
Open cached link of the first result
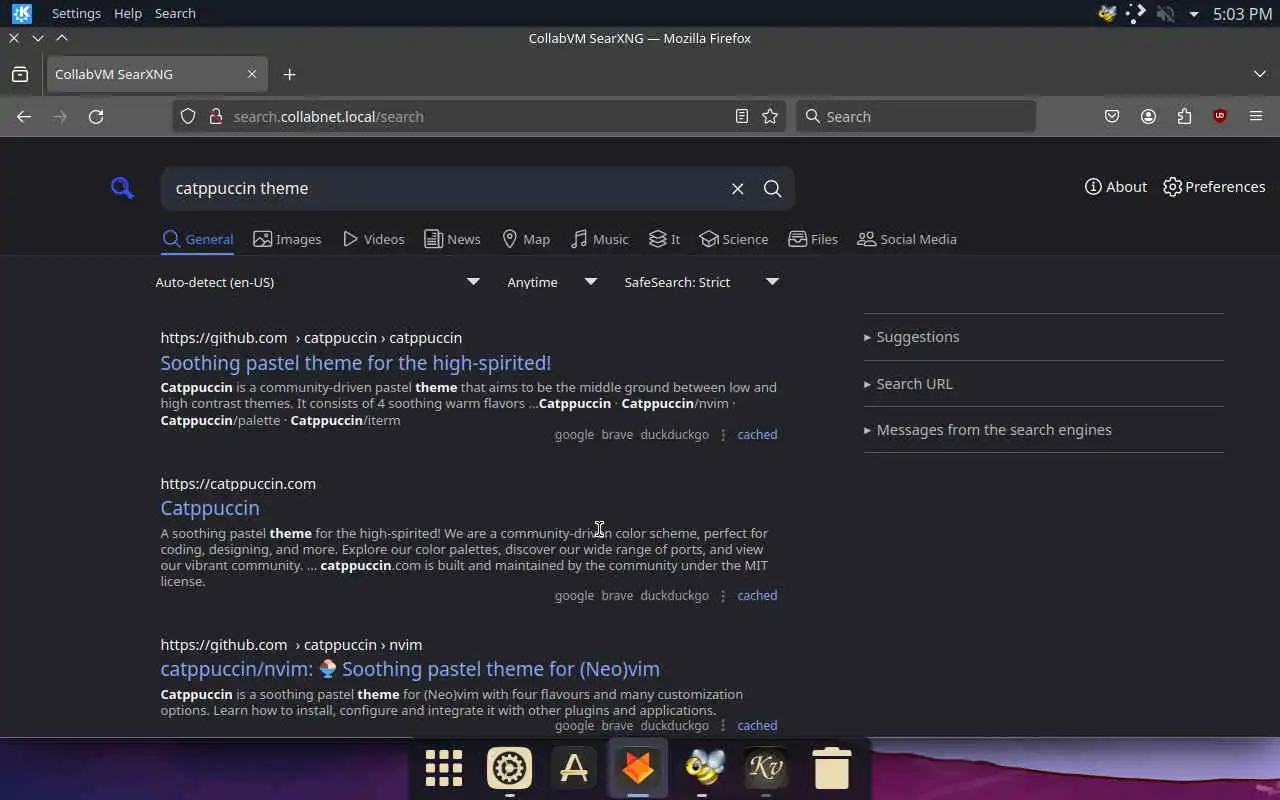[757, 434]
